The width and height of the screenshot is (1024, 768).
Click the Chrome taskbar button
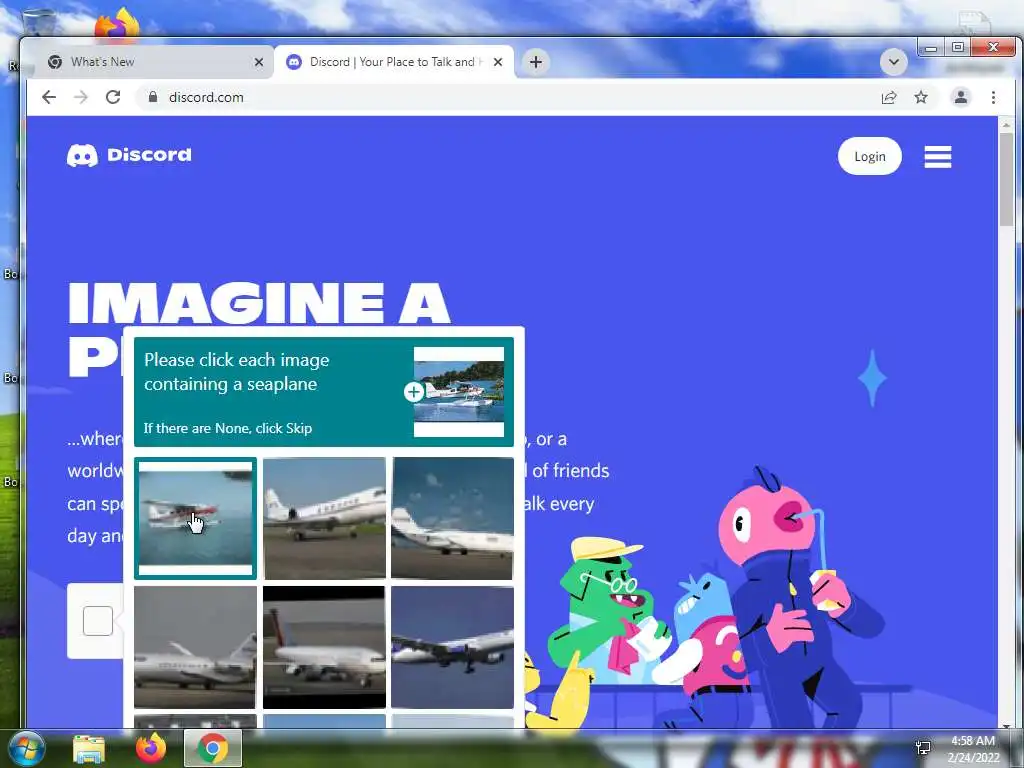pos(213,748)
